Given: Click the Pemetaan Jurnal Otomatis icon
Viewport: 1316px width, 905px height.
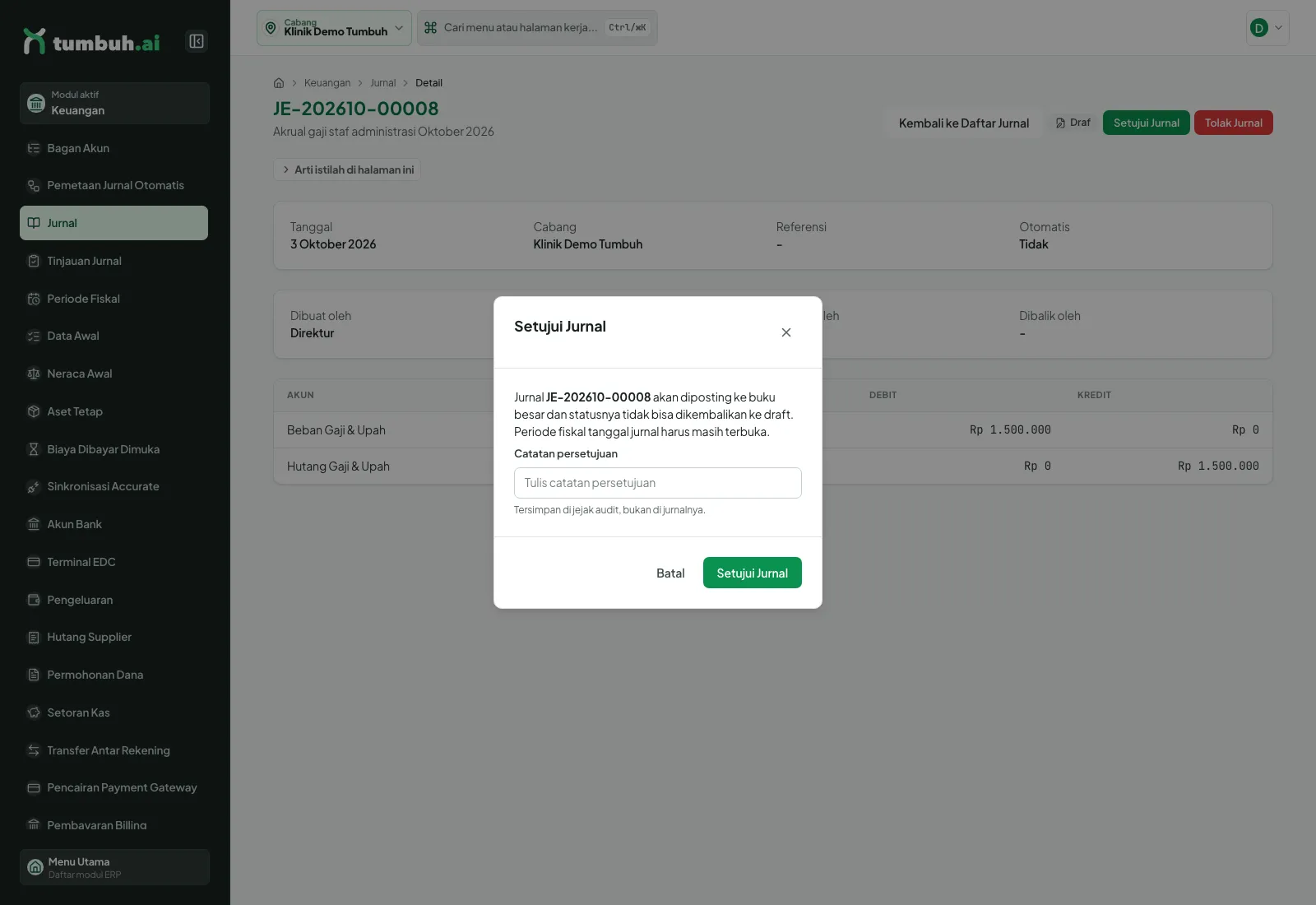Looking at the screenshot, I should click(34, 186).
